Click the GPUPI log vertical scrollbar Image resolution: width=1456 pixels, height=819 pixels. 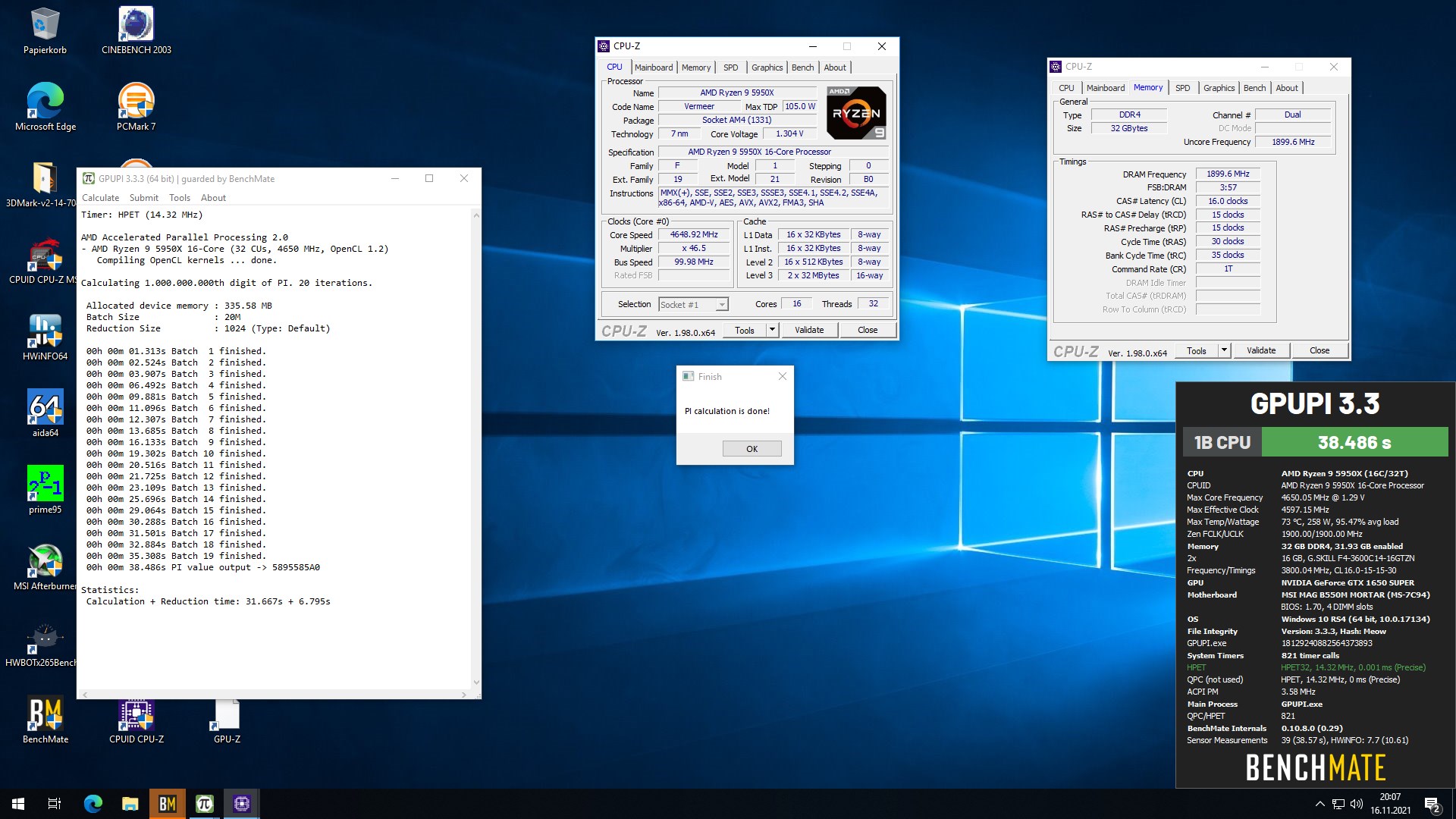click(x=476, y=449)
